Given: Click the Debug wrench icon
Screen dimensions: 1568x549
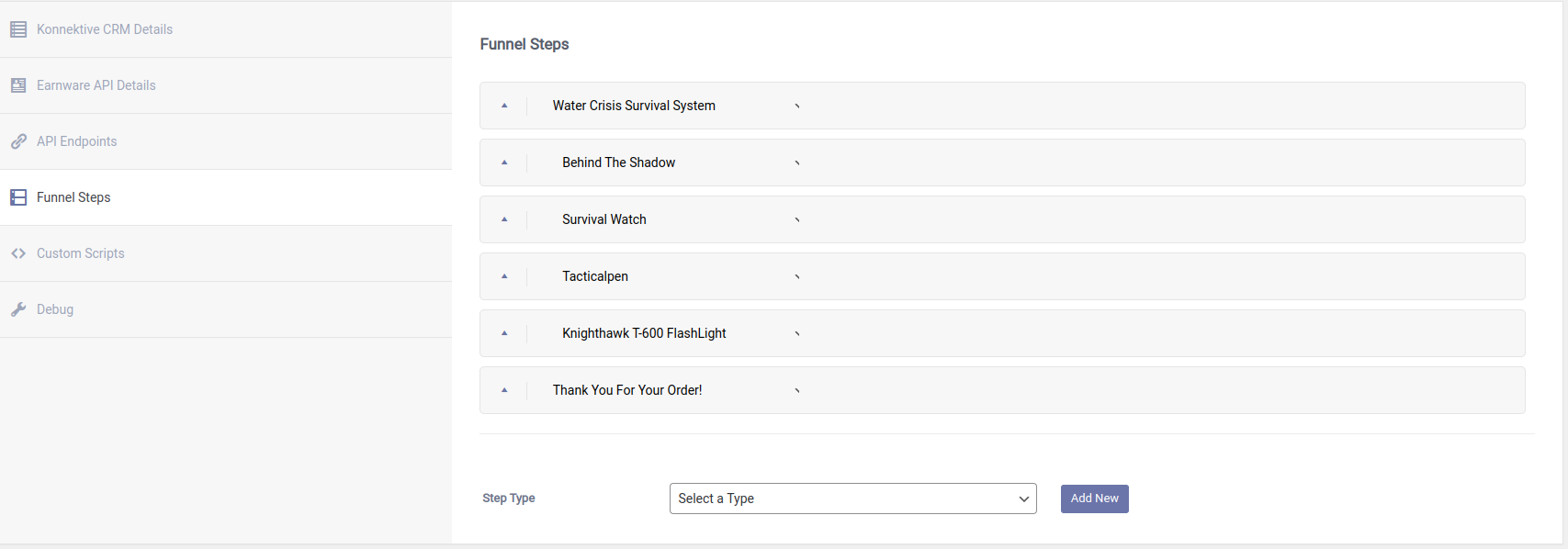Looking at the screenshot, I should coord(18,309).
